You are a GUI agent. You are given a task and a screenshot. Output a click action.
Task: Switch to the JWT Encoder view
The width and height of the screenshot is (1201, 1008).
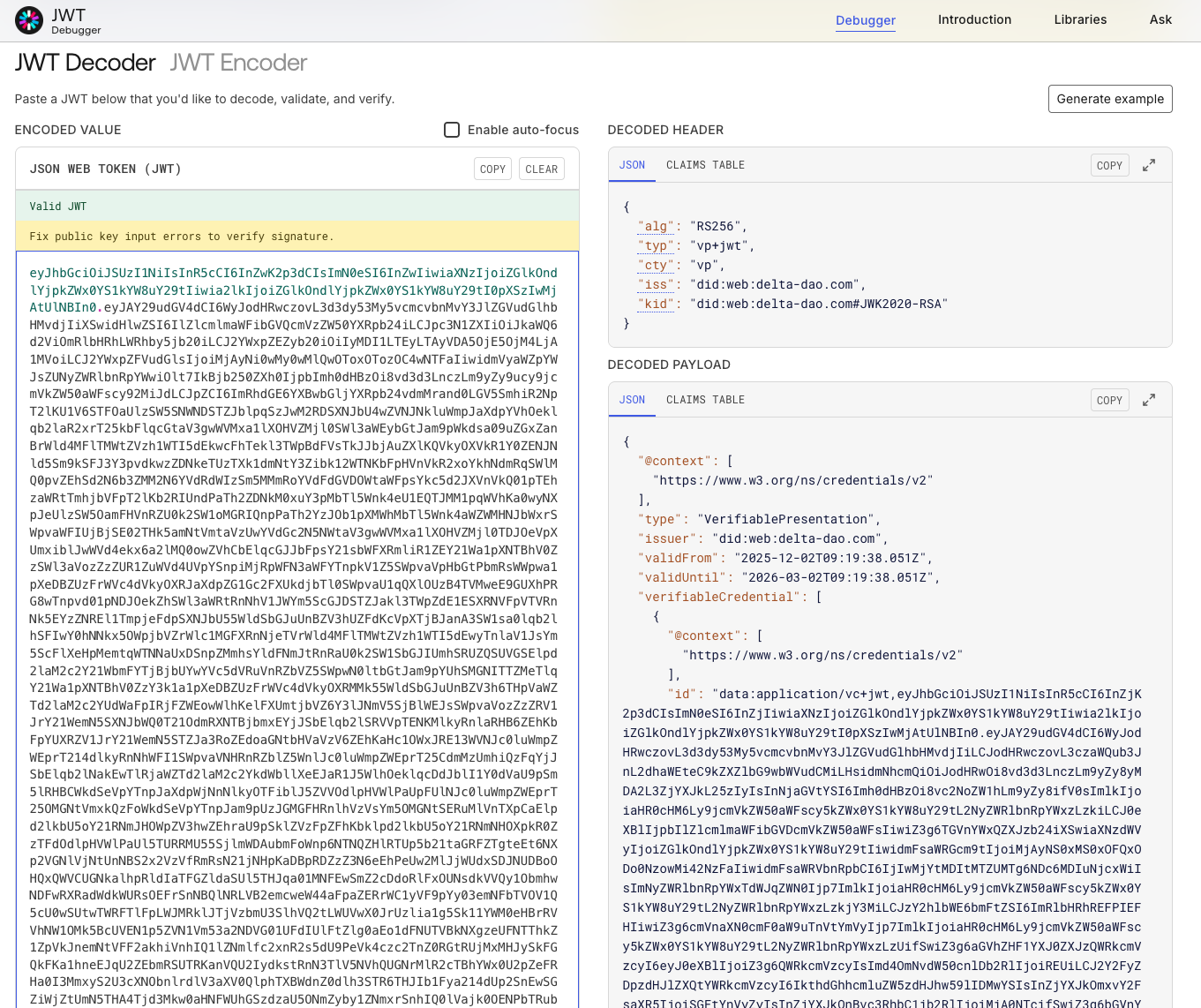click(x=238, y=63)
